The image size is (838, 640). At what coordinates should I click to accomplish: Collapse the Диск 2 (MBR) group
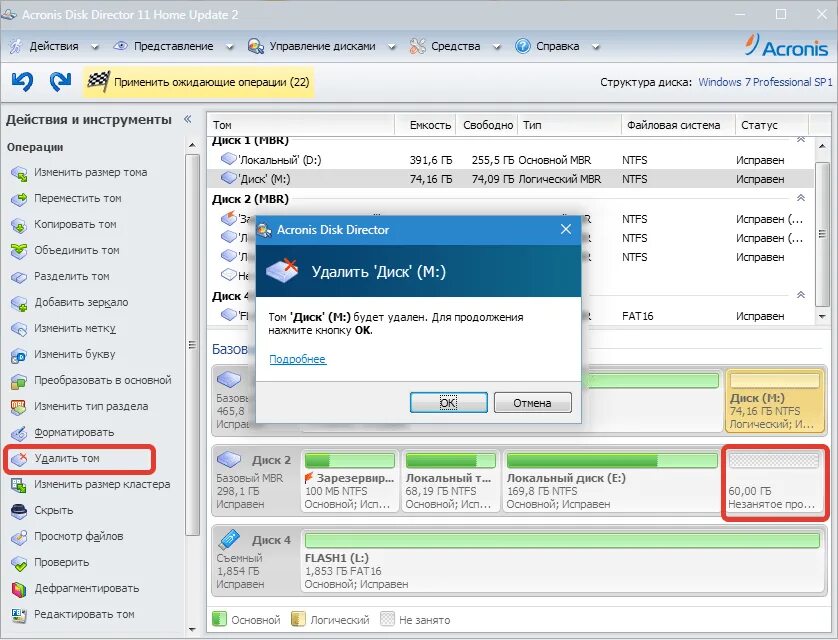(801, 198)
